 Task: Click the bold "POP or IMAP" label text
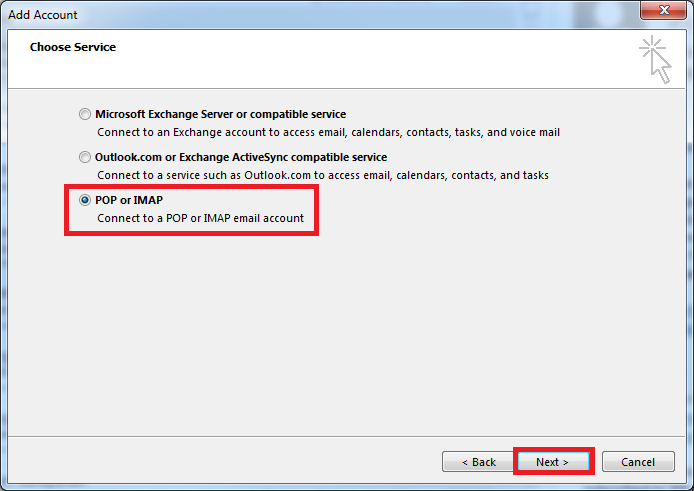coord(129,200)
